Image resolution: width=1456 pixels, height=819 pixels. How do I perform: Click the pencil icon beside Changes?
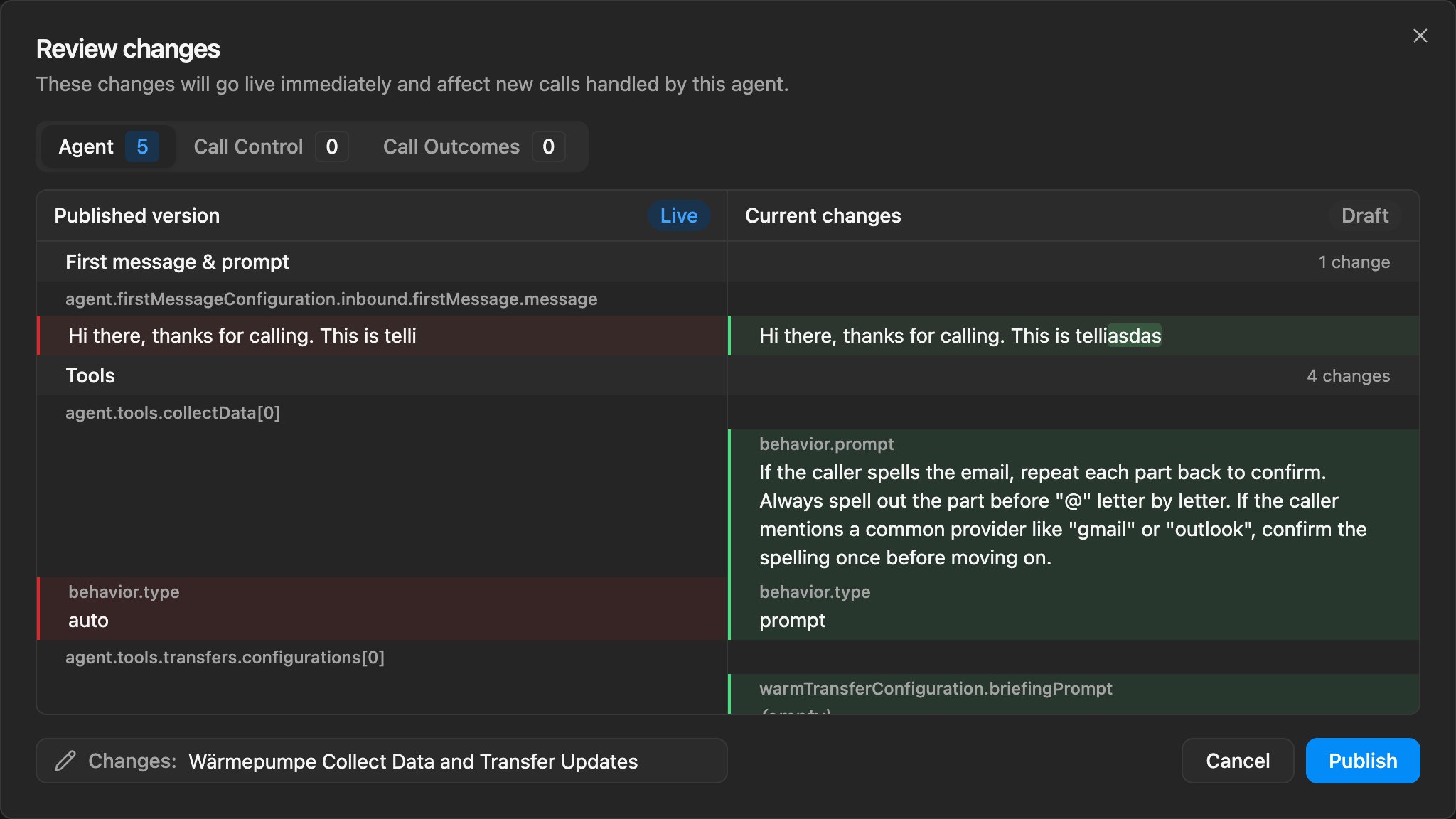65,761
